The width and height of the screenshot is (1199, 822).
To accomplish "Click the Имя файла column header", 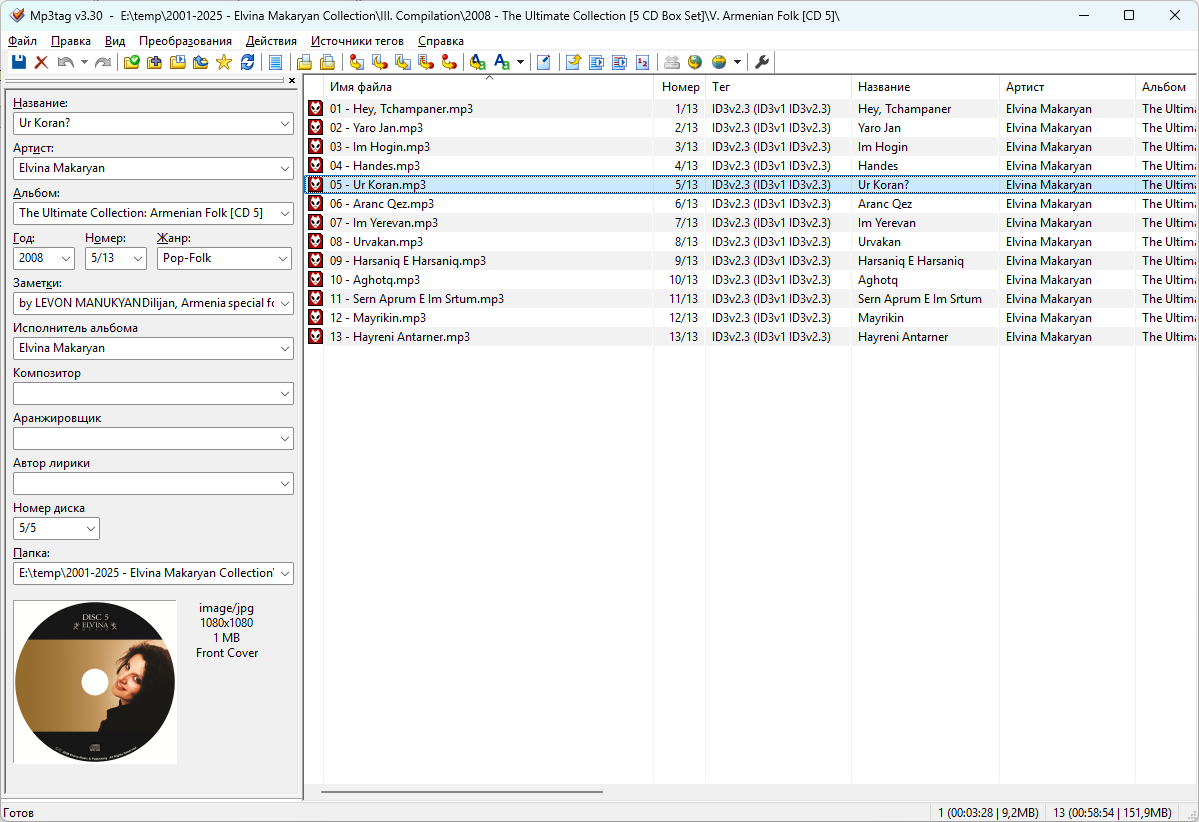I will pos(361,87).
